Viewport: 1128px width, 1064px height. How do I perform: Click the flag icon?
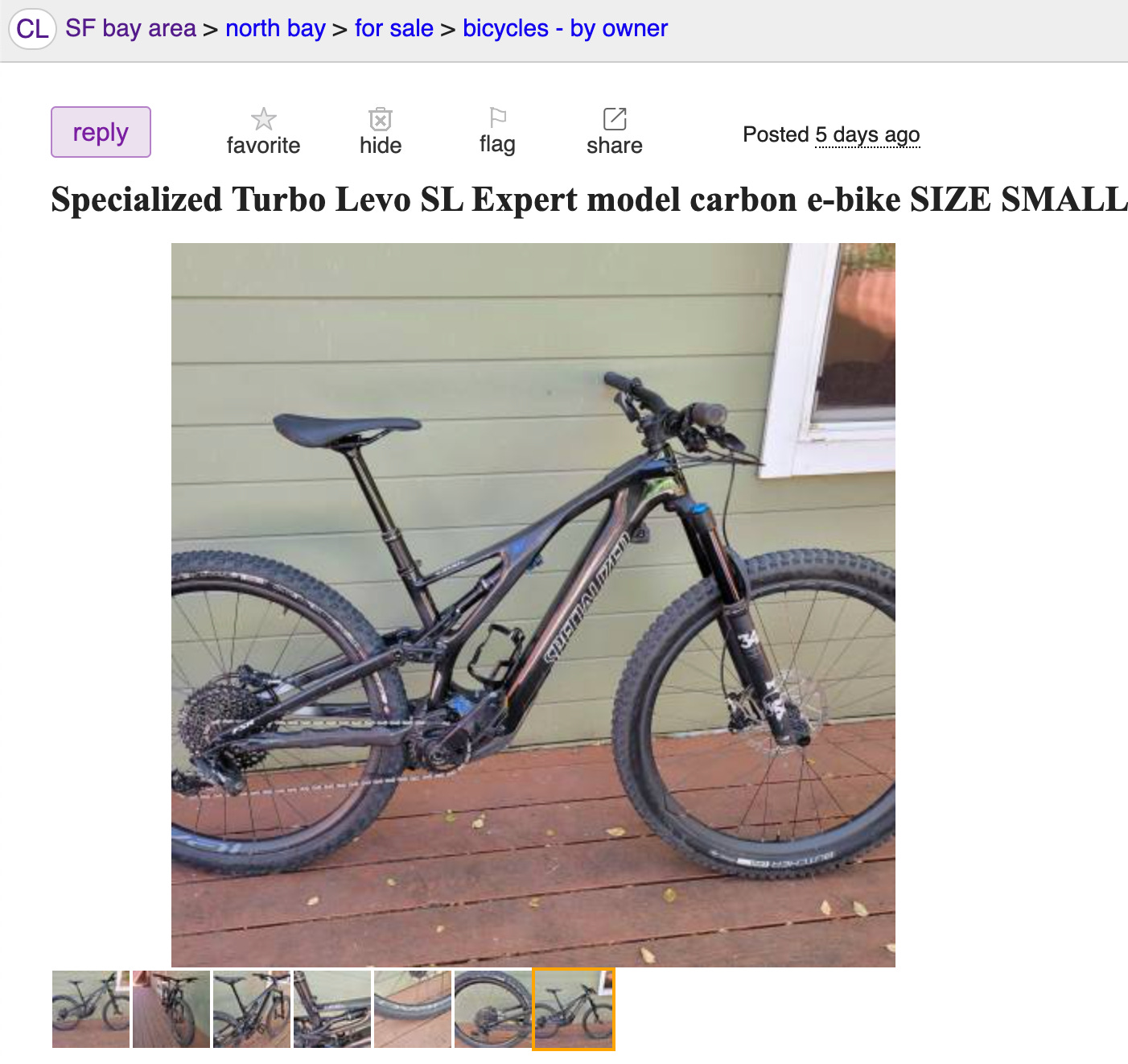[x=498, y=118]
